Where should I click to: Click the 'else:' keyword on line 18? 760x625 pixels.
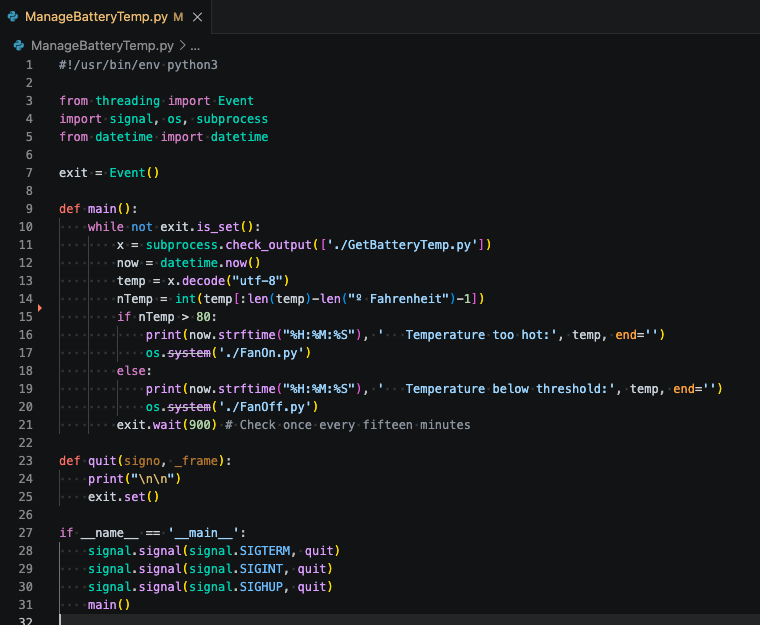coord(134,371)
